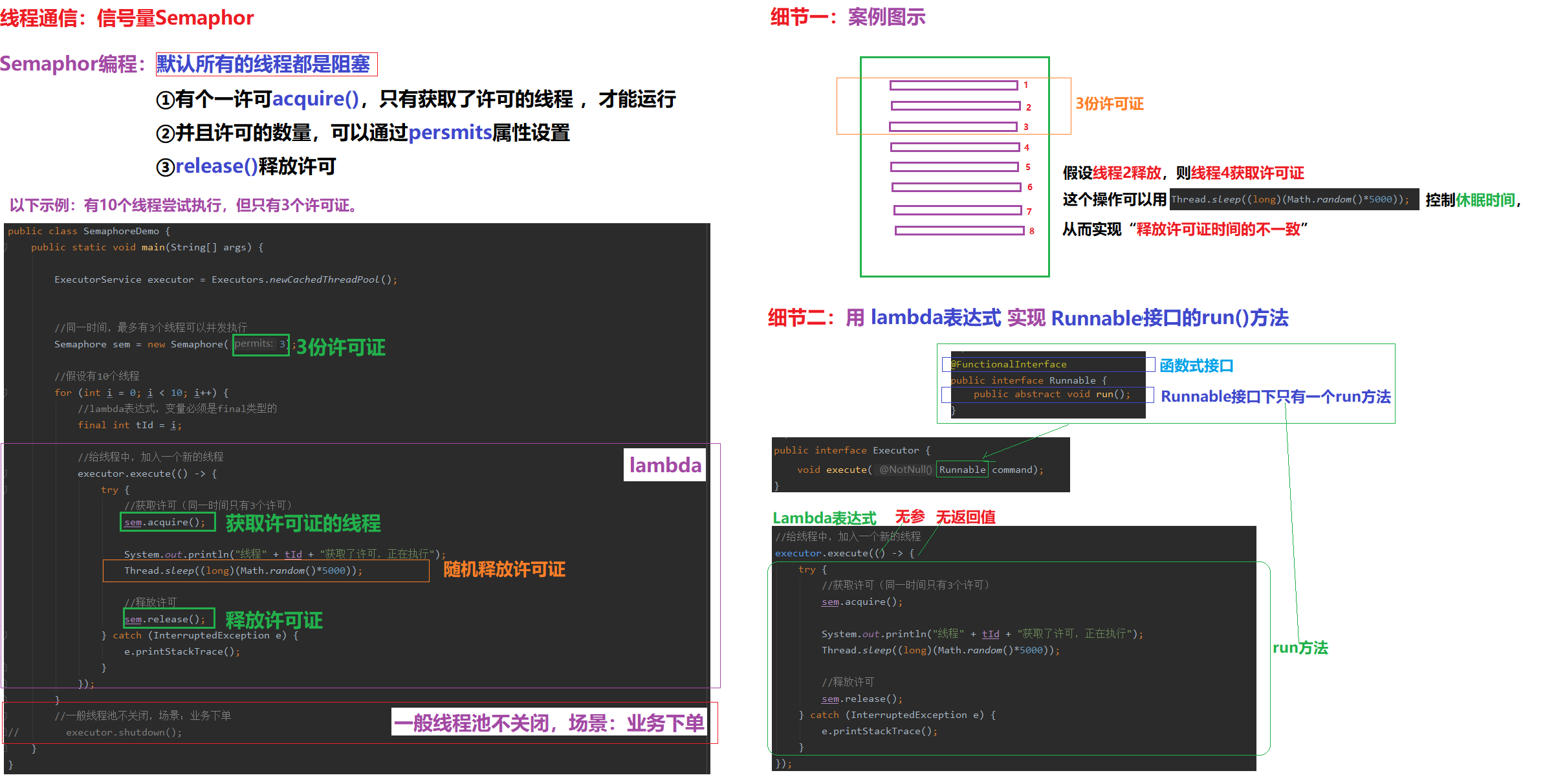Select thread bar number 1

pyautogui.click(x=953, y=85)
